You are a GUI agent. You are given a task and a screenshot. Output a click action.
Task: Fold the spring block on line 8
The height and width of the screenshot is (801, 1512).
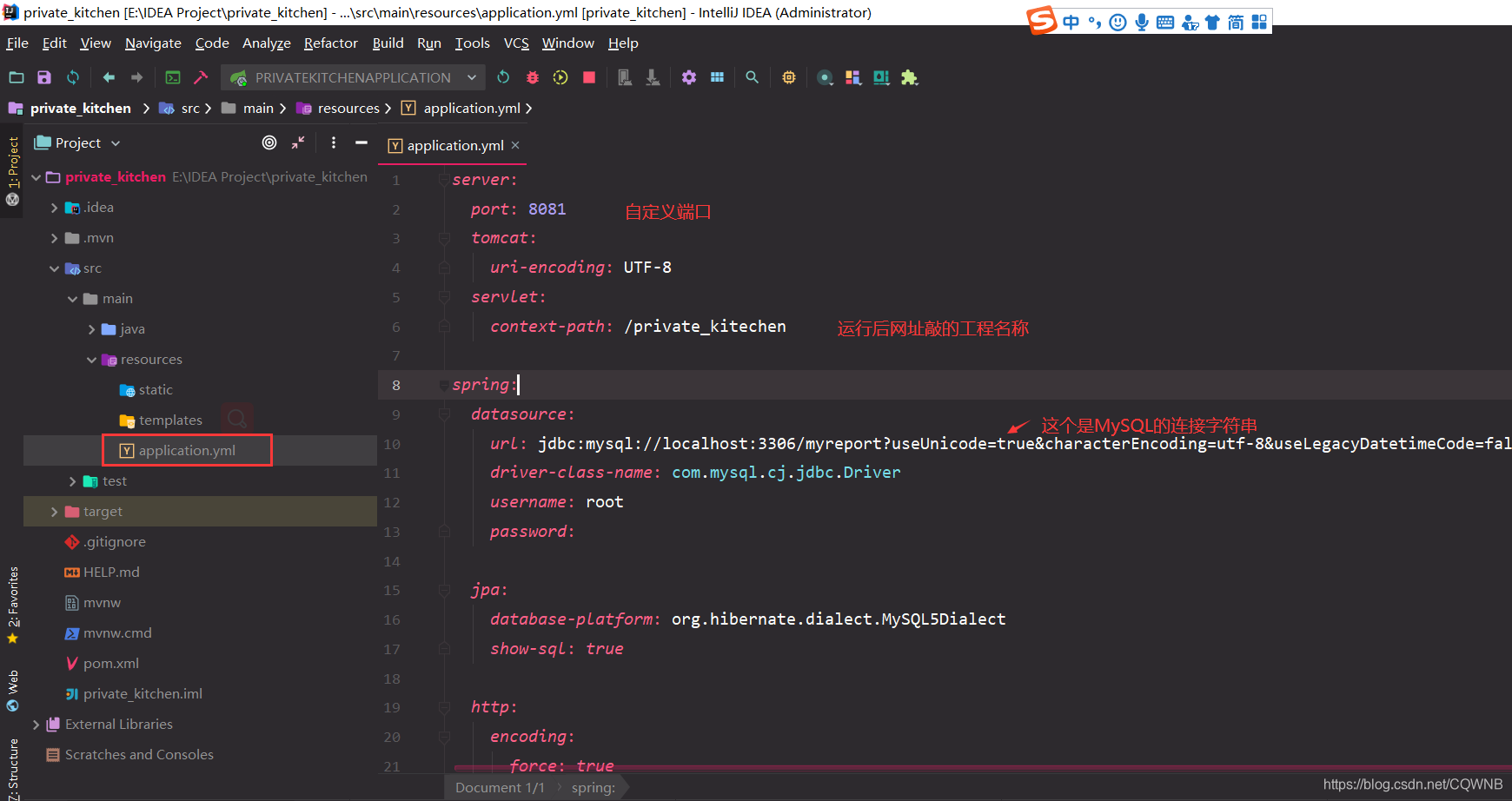pyautogui.click(x=444, y=385)
